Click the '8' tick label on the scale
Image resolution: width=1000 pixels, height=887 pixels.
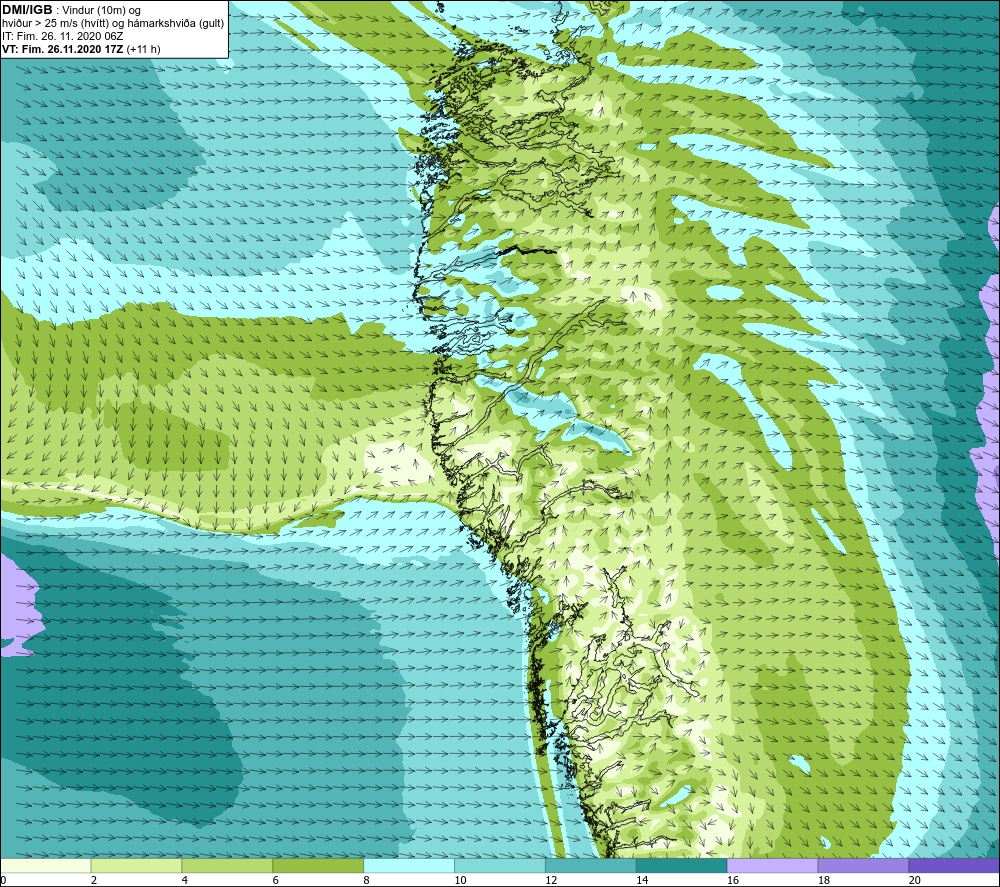(367, 880)
